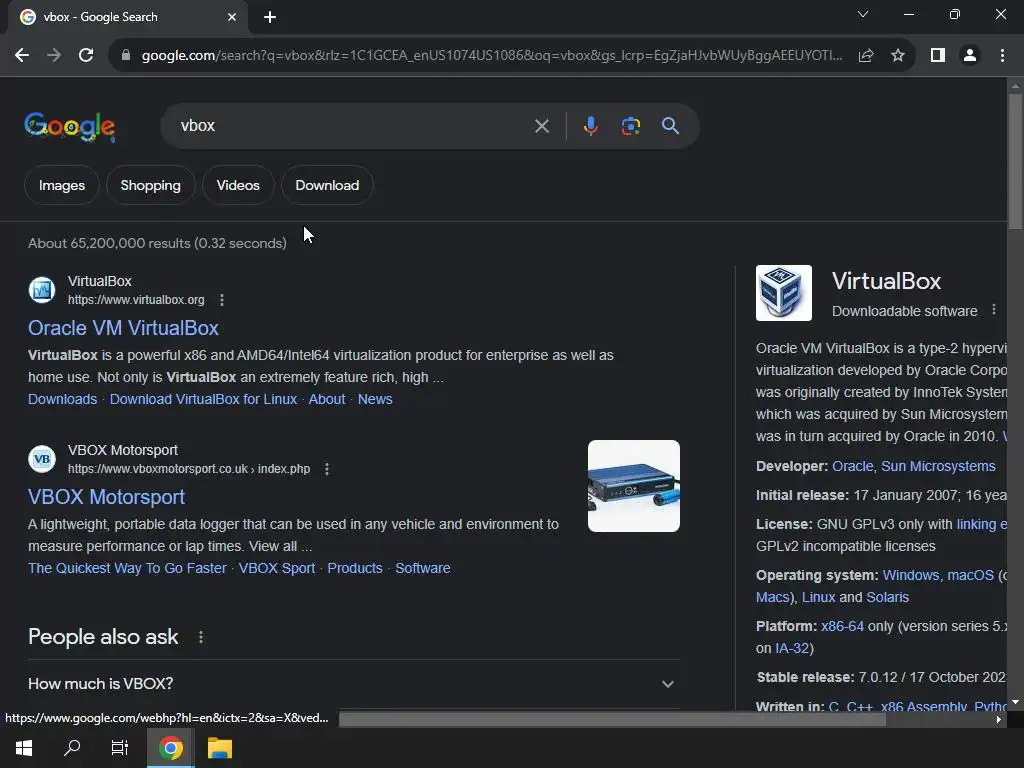The image size is (1024, 768).
Task: Open the Oracle developer link
Action: point(852,466)
